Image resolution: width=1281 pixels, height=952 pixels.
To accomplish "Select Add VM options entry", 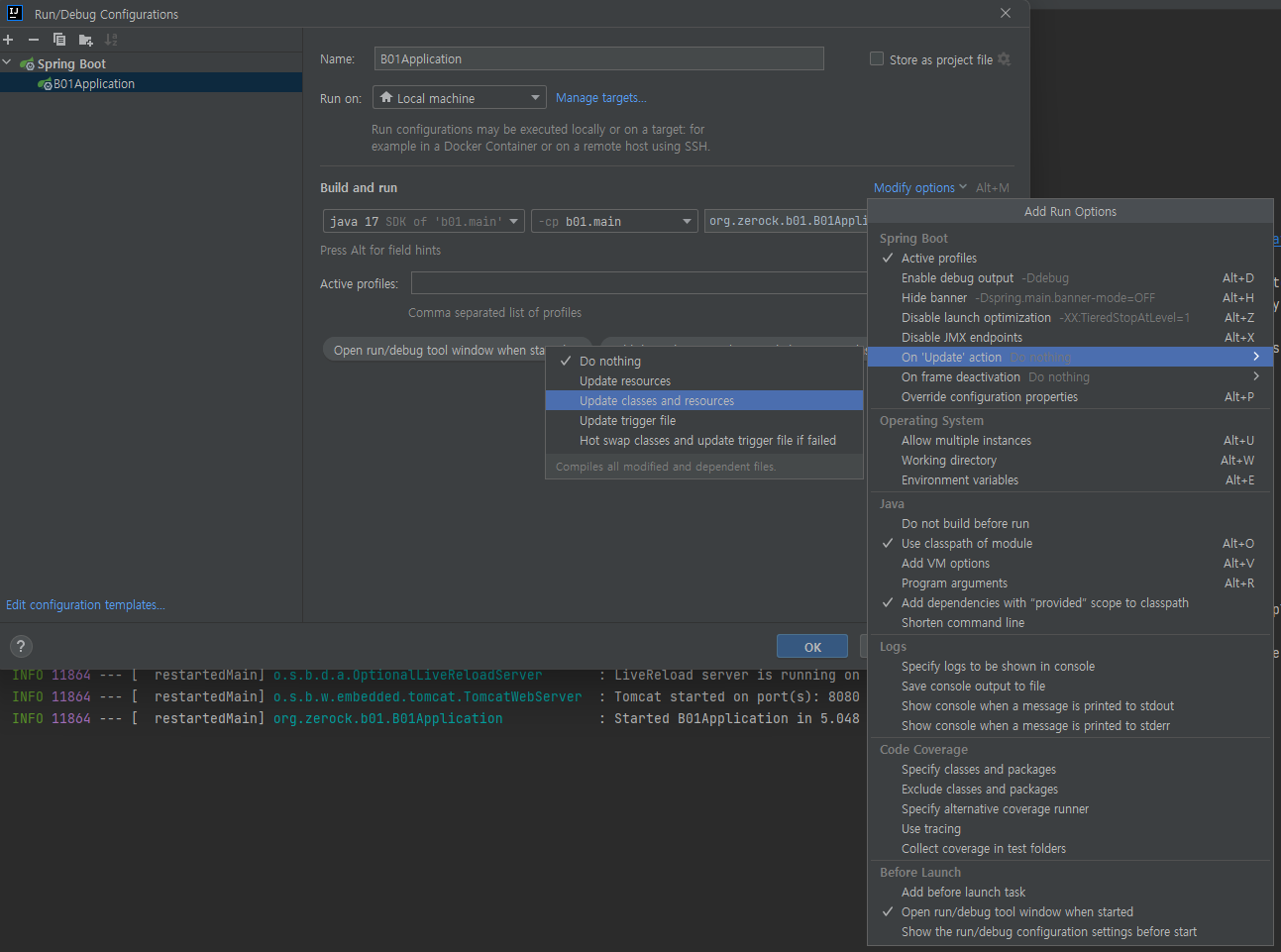I will tap(1070, 564).
